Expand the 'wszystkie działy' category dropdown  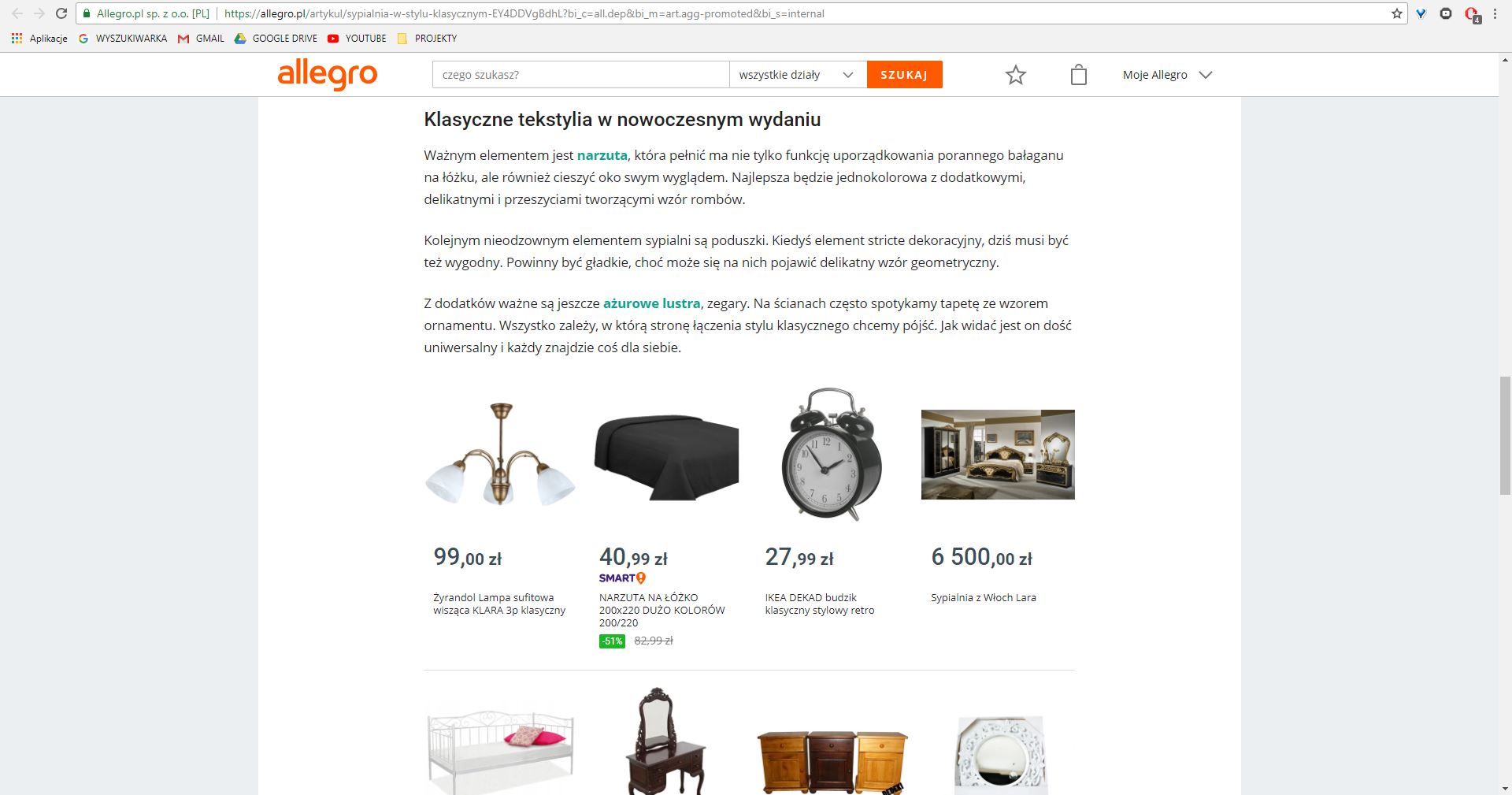[798, 75]
